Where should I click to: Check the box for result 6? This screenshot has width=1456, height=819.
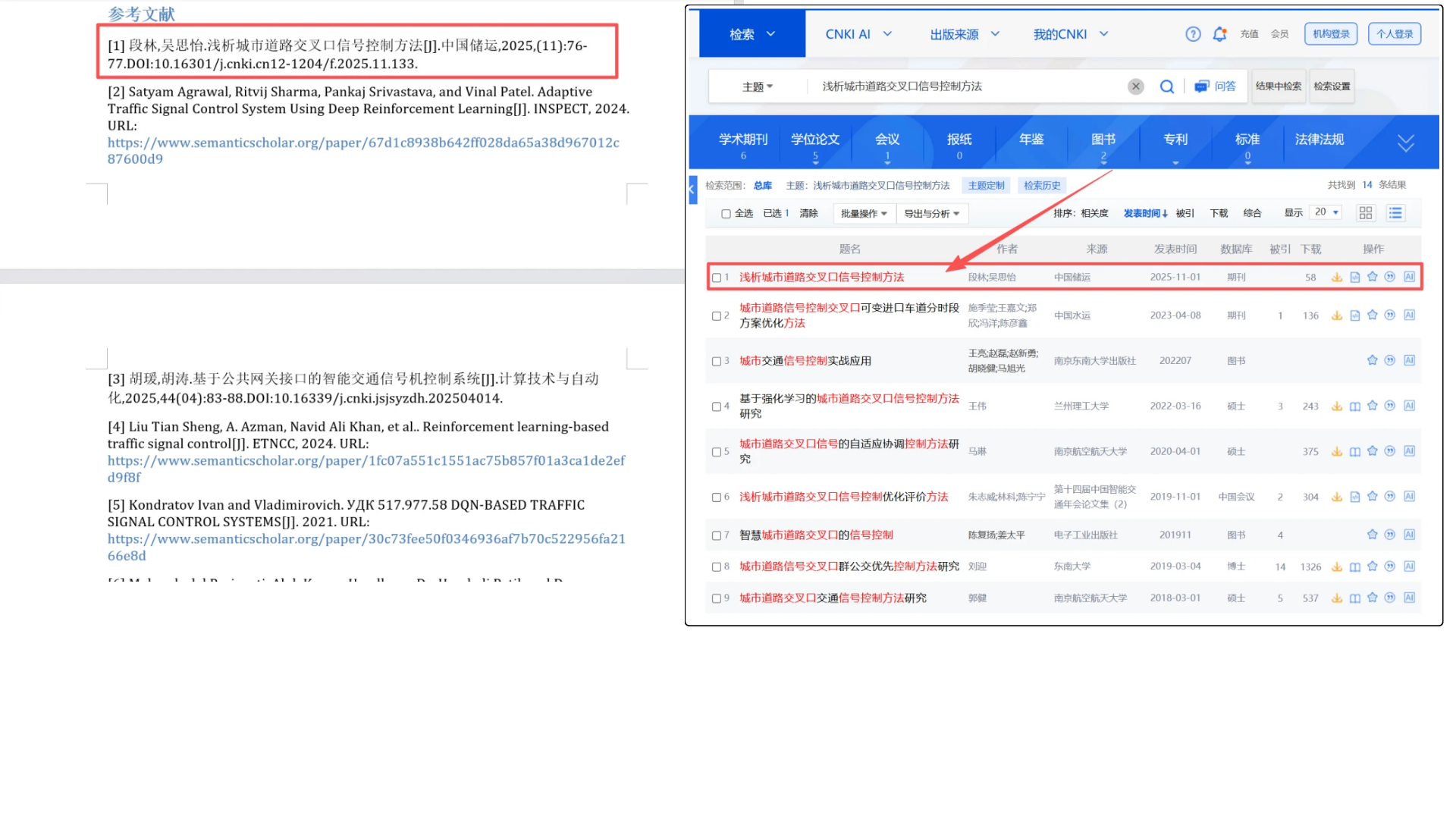point(717,497)
